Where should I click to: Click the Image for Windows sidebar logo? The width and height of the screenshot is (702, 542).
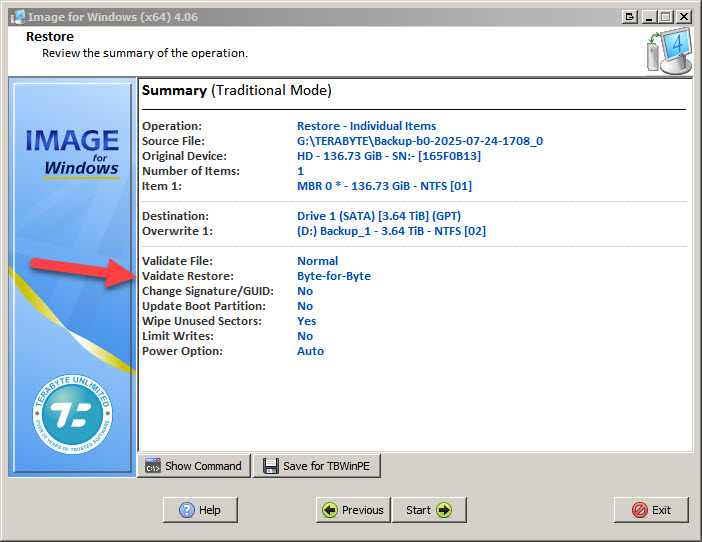[x=73, y=153]
